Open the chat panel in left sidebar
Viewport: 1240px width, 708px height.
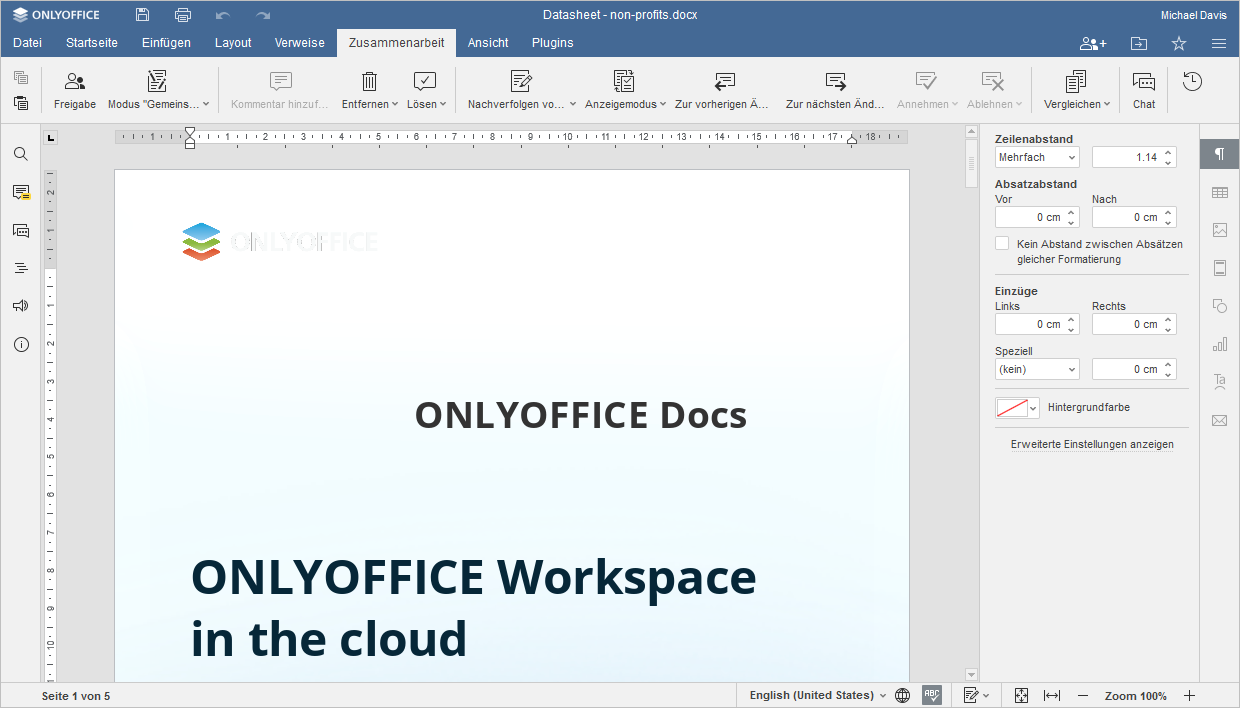pos(21,230)
